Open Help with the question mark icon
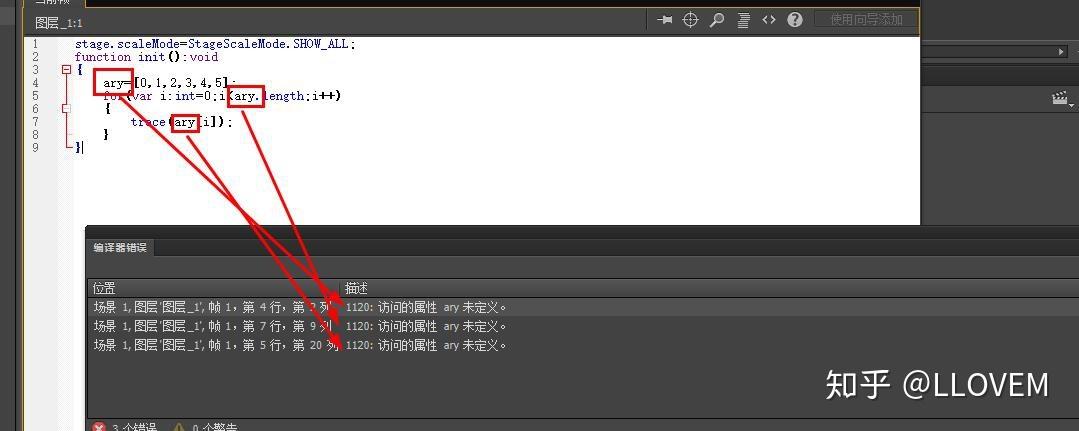This screenshot has width=1079, height=431. point(795,19)
